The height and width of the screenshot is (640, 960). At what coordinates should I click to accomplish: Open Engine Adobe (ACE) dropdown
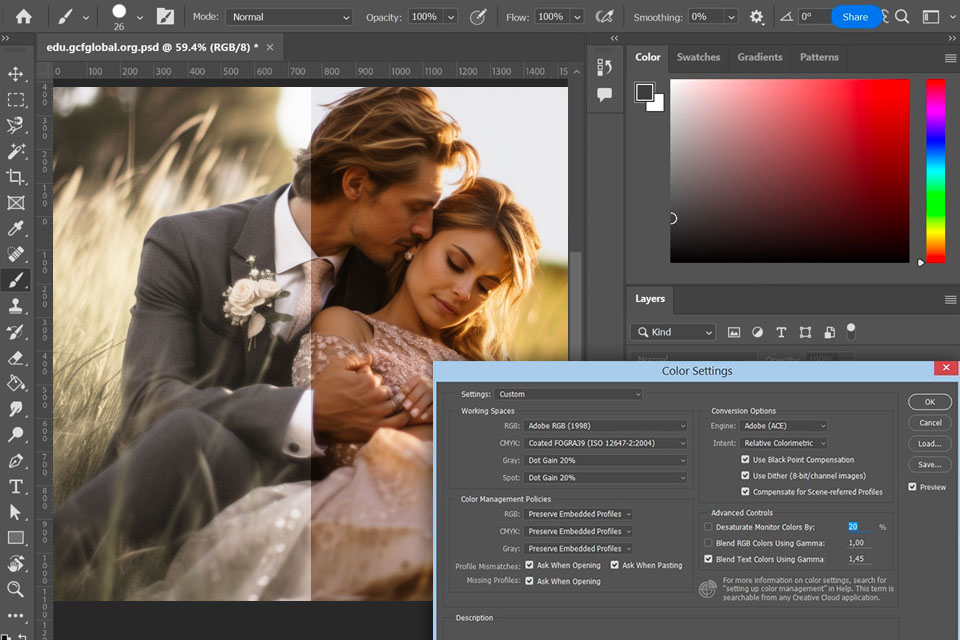pos(784,426)
